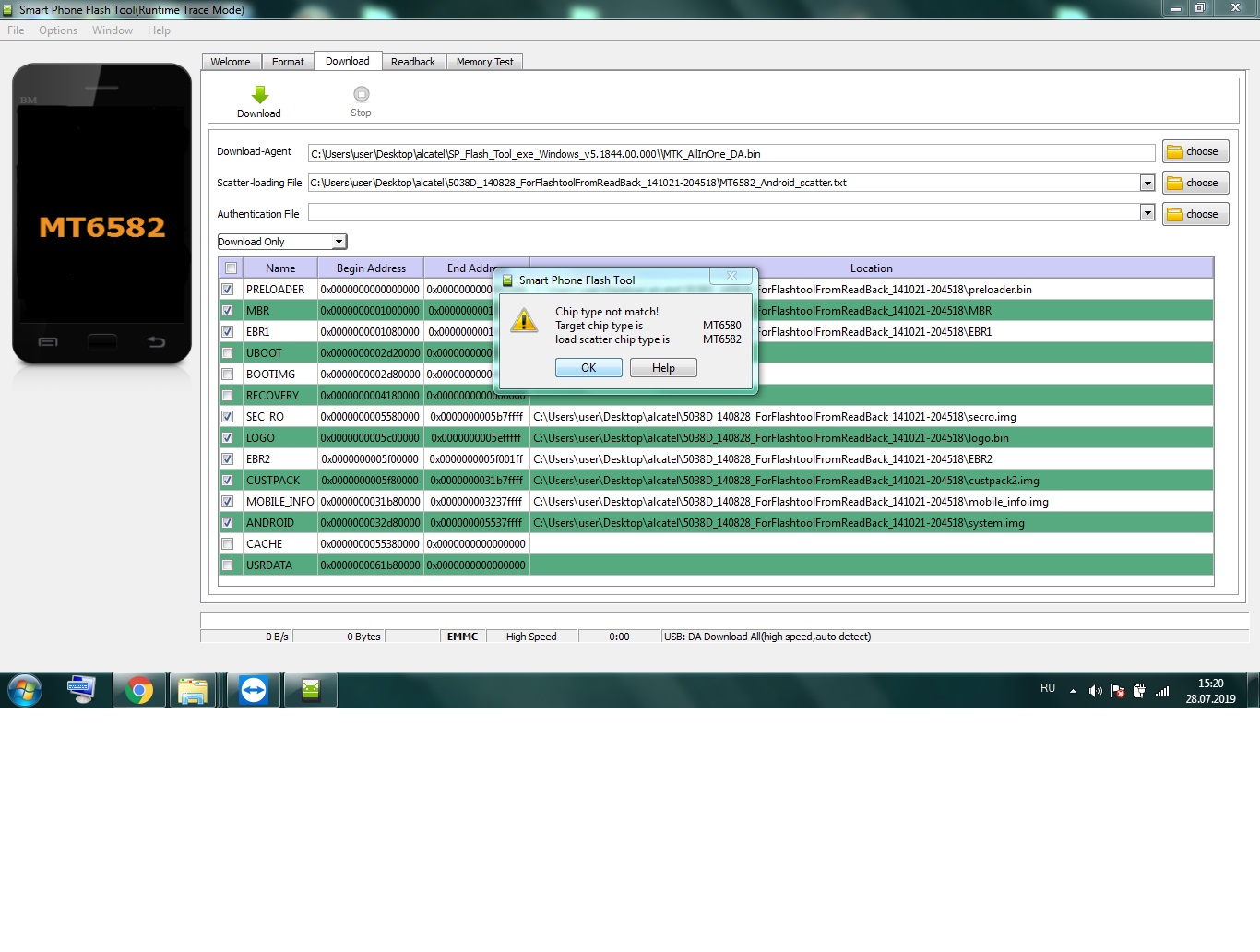Image resolution: width=1260 pixels, height=952 pixels.
Task: Click the folder choose icon for Download-Agent
Action: [x=1175, y=152]
